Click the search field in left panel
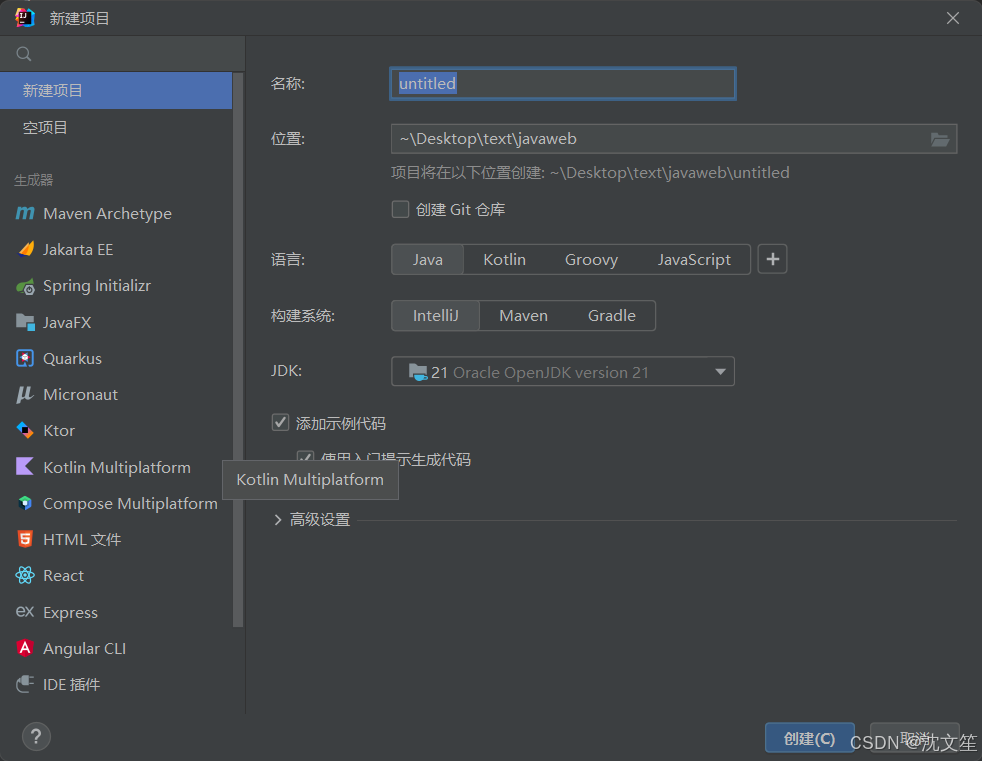Image resolution: width=982 pixels, height=761 pixels. (x=122, y=54)
